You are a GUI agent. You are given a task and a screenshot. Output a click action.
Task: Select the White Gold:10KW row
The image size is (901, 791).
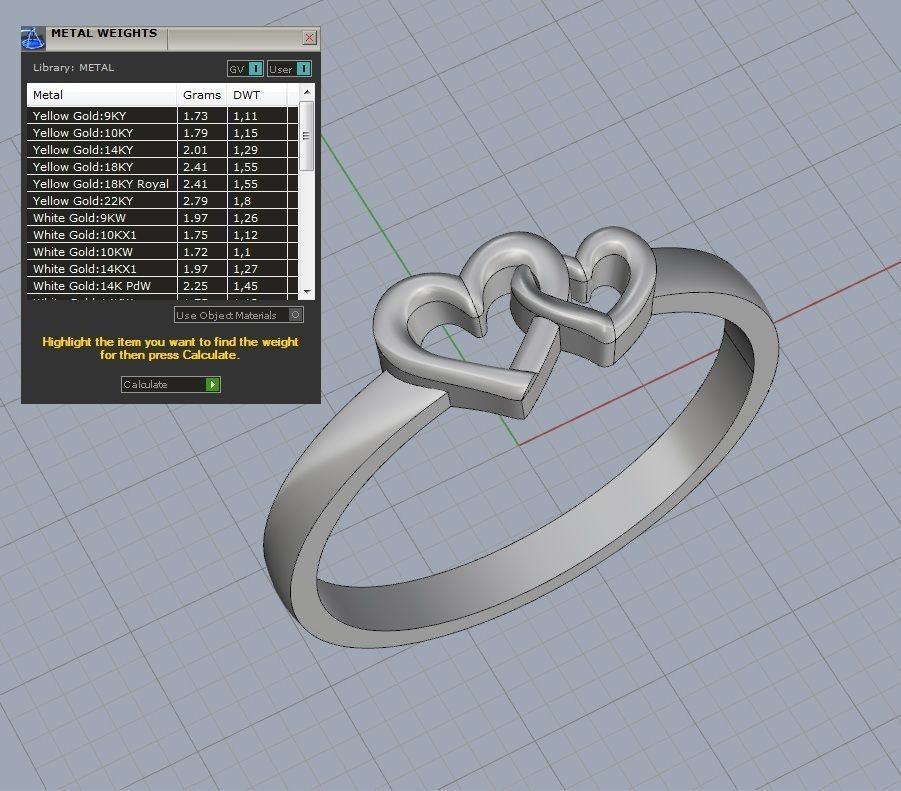point(162,252)
